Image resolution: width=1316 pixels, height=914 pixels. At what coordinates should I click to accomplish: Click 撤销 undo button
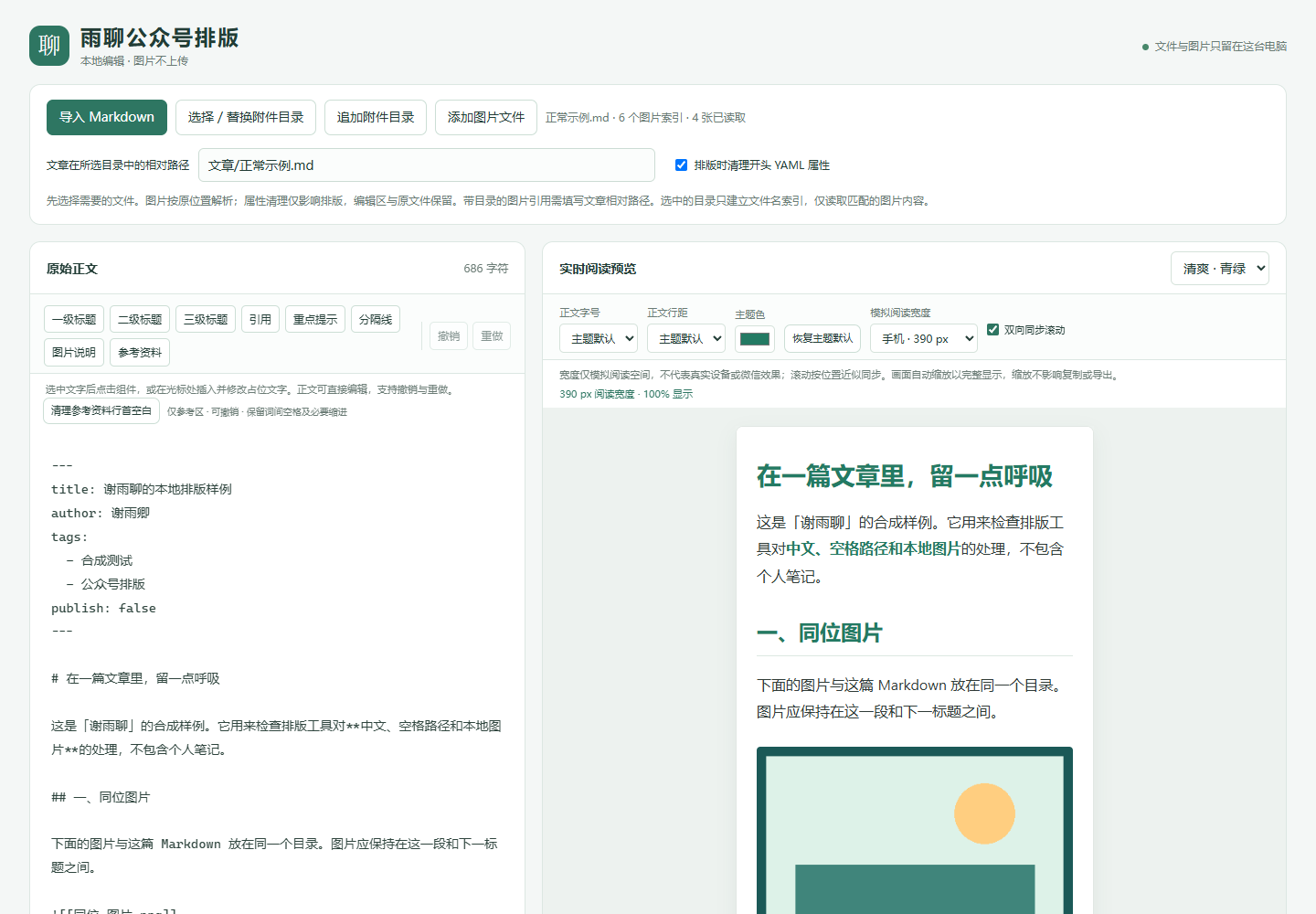tap(449, 336)
